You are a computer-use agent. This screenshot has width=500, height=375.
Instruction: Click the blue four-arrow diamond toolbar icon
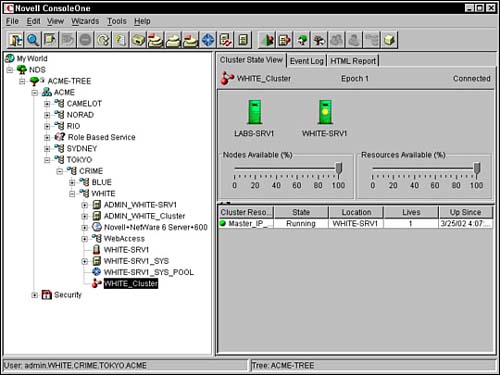pos(208,40)
